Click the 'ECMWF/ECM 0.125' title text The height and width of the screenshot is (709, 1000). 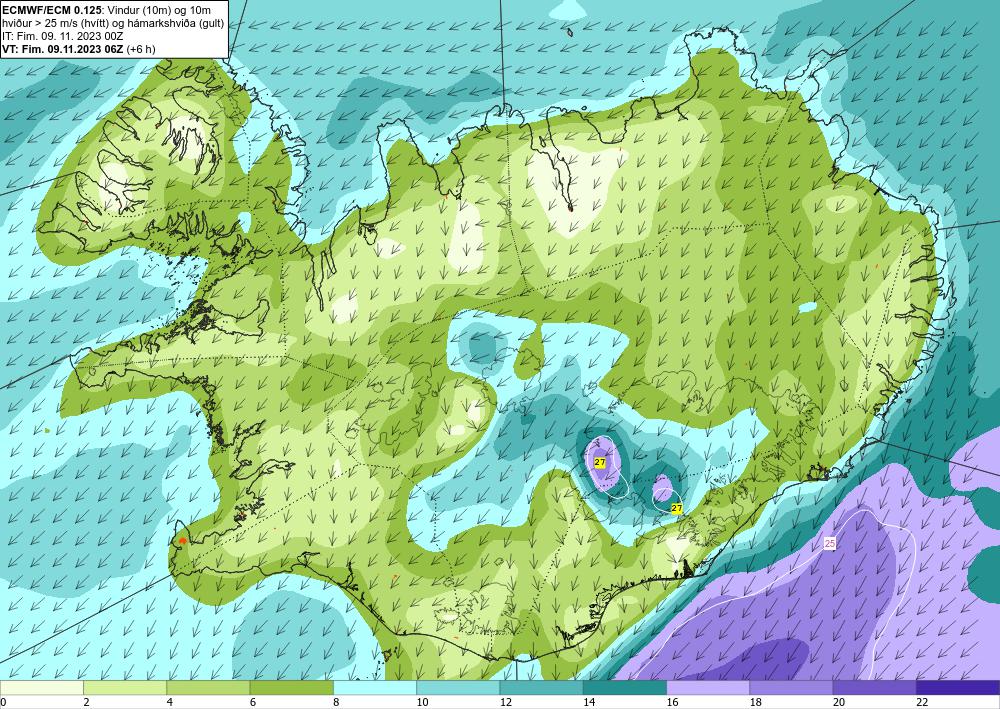click(x=50, y=10)
